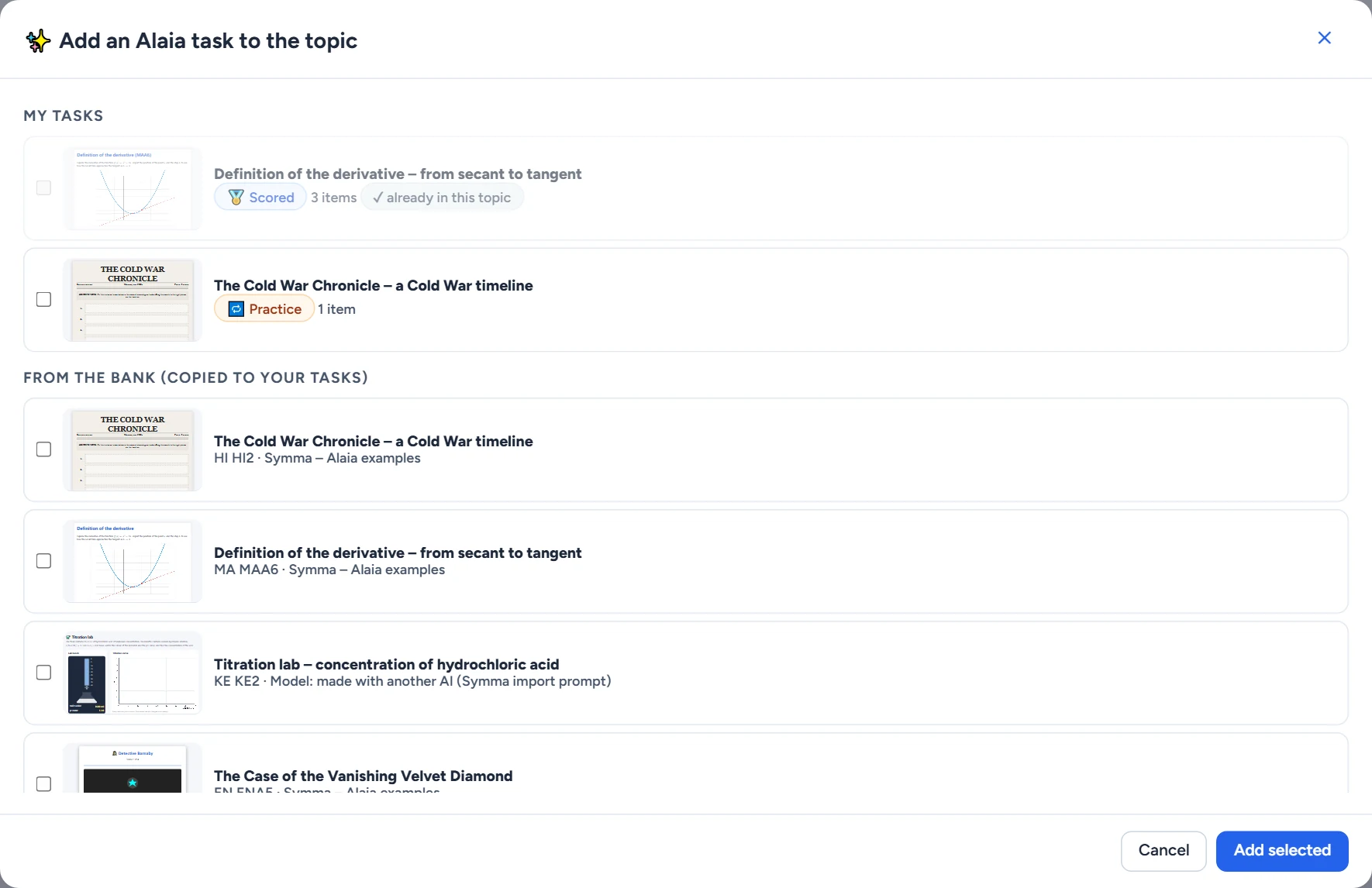Check the MA MAA6 derivative bank task
The width and height of the screenshot is (1372, 888).
44,561
